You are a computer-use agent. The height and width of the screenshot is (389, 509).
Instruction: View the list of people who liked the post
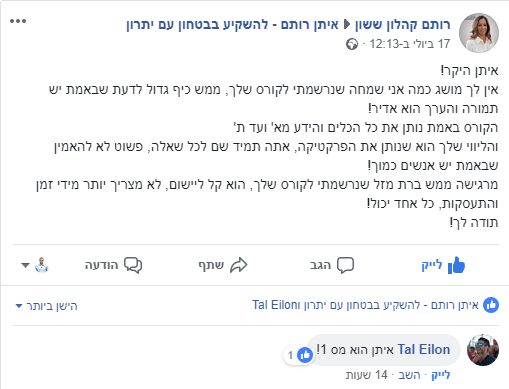tap(365, 305)
